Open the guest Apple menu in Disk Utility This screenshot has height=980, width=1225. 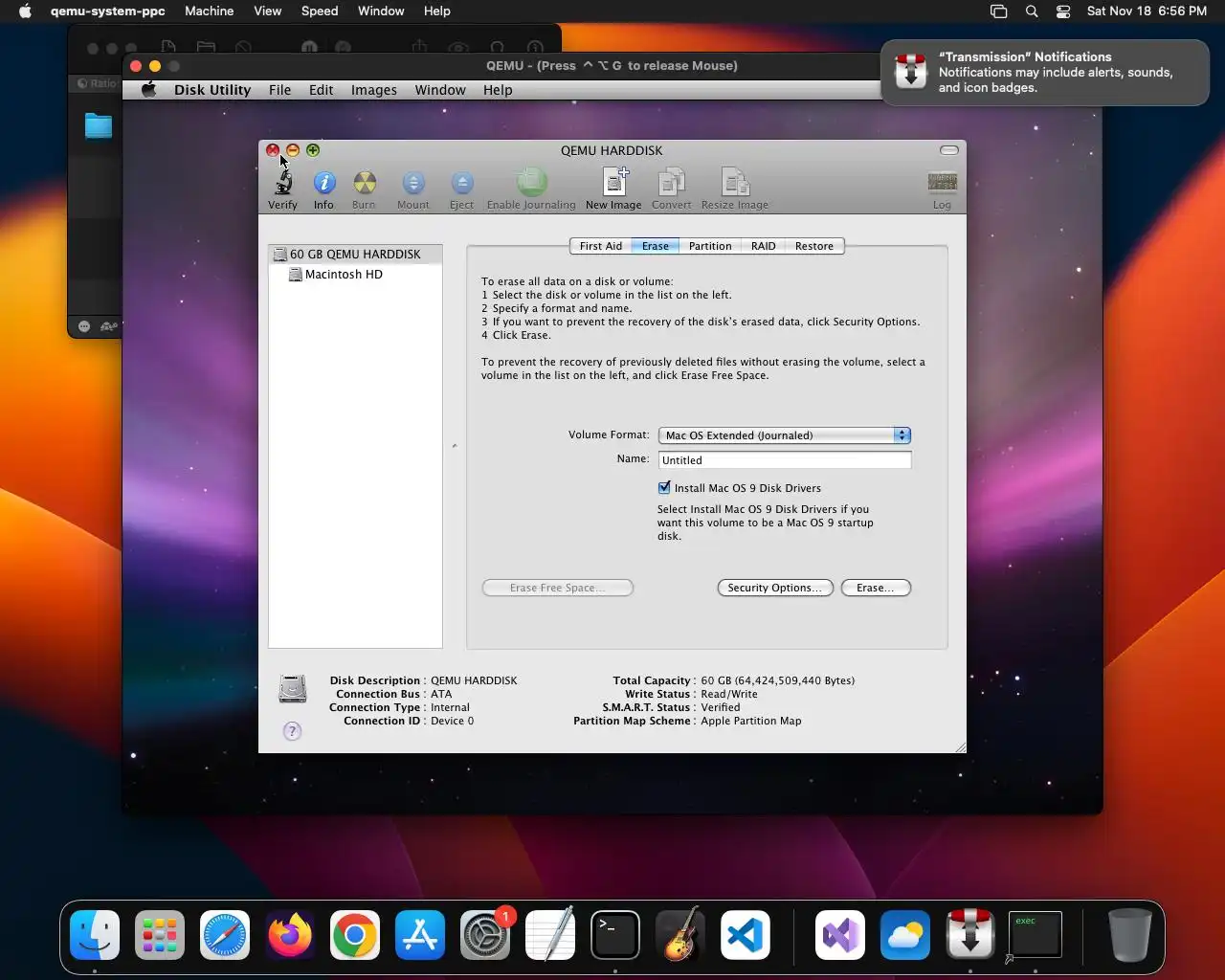(x=148, y=90)
